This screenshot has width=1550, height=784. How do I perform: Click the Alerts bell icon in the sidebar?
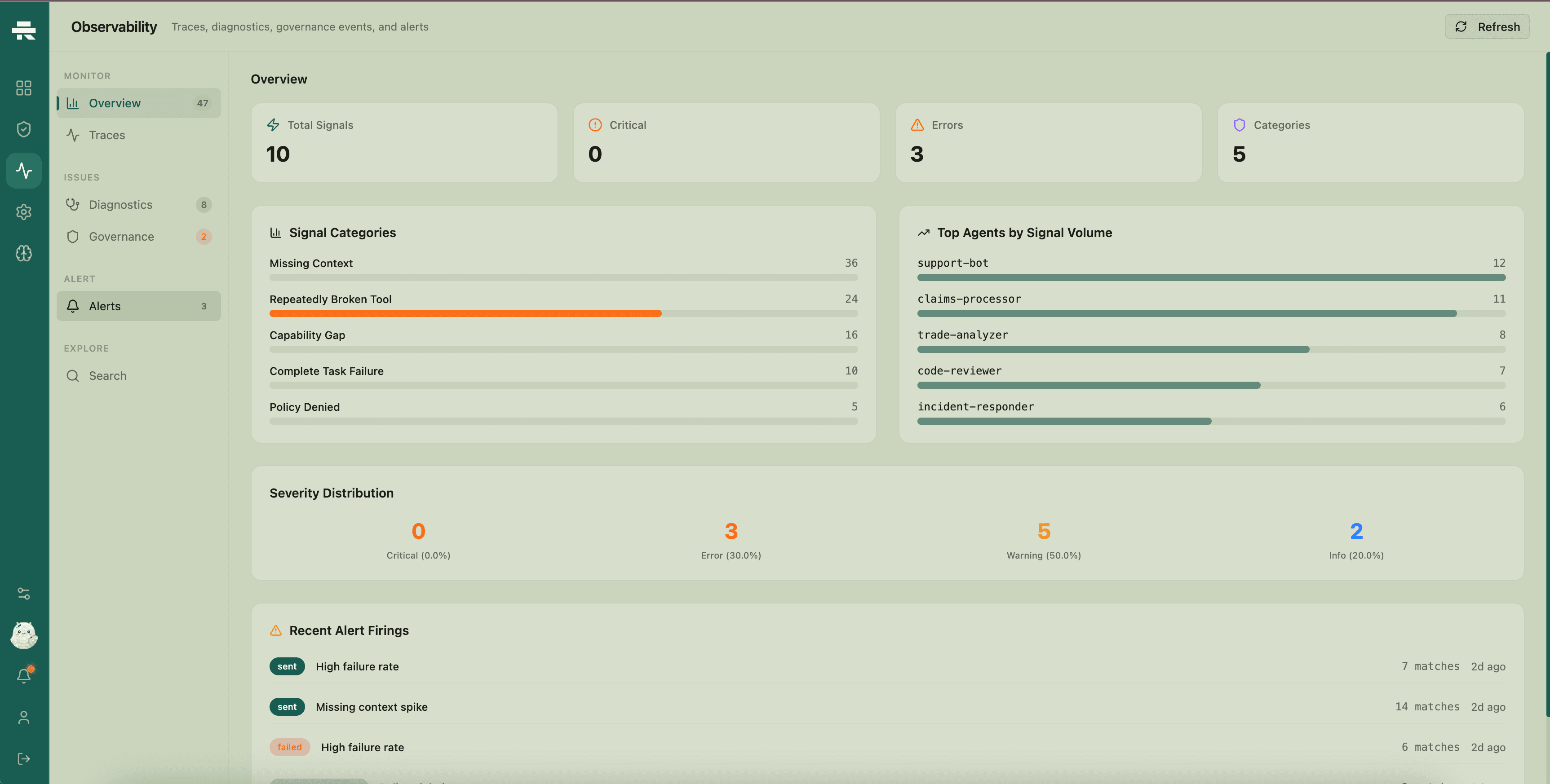click(73, 306)
